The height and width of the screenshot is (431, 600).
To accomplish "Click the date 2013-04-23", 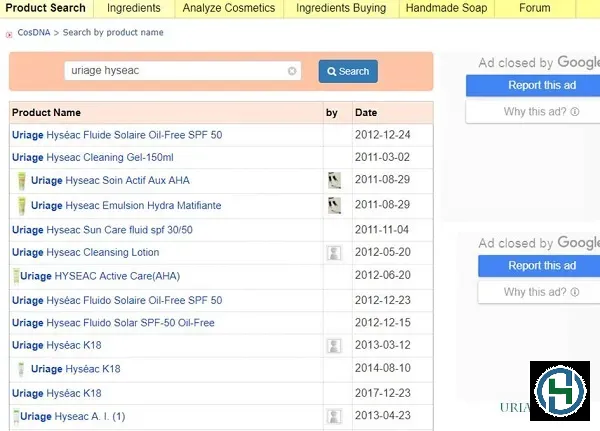I will tap(383, 416).
